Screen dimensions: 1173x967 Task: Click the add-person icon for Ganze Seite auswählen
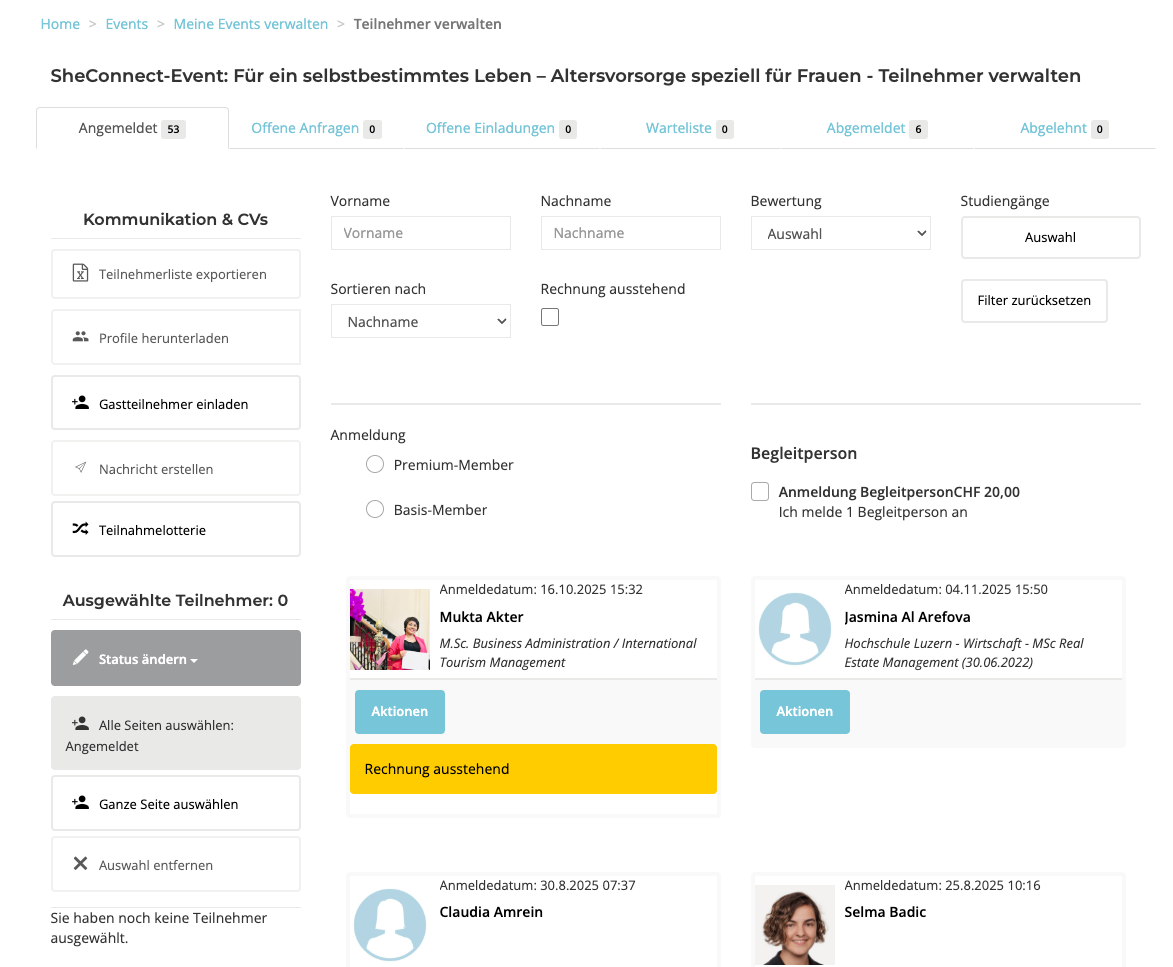(x=81, y=804)
